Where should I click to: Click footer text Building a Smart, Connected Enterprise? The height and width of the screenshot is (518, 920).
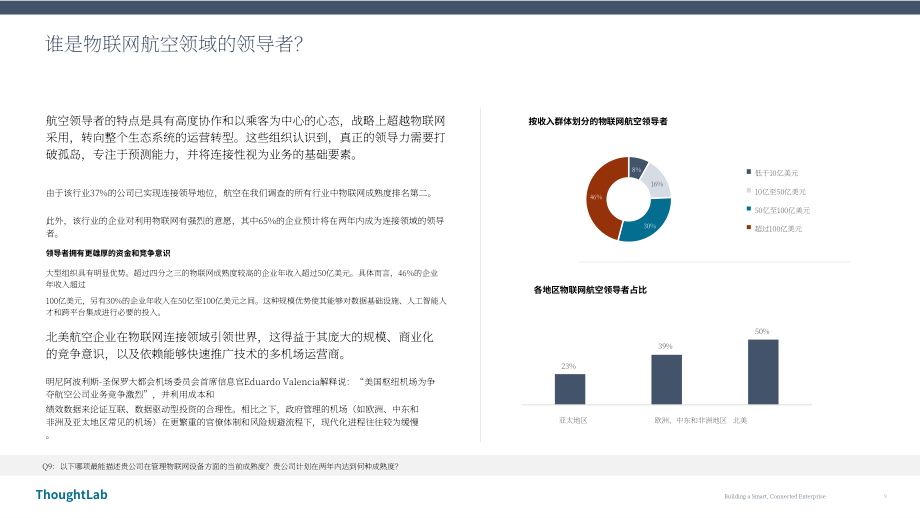pos(774,496)
